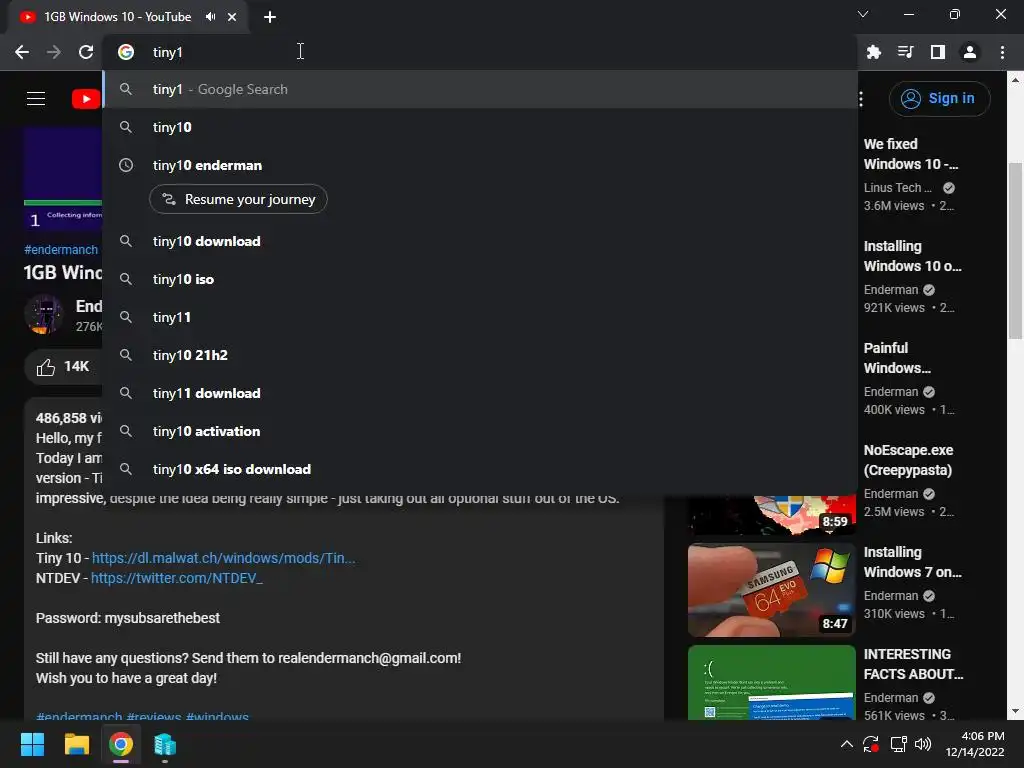Click the Resume your journey chip

238,199
